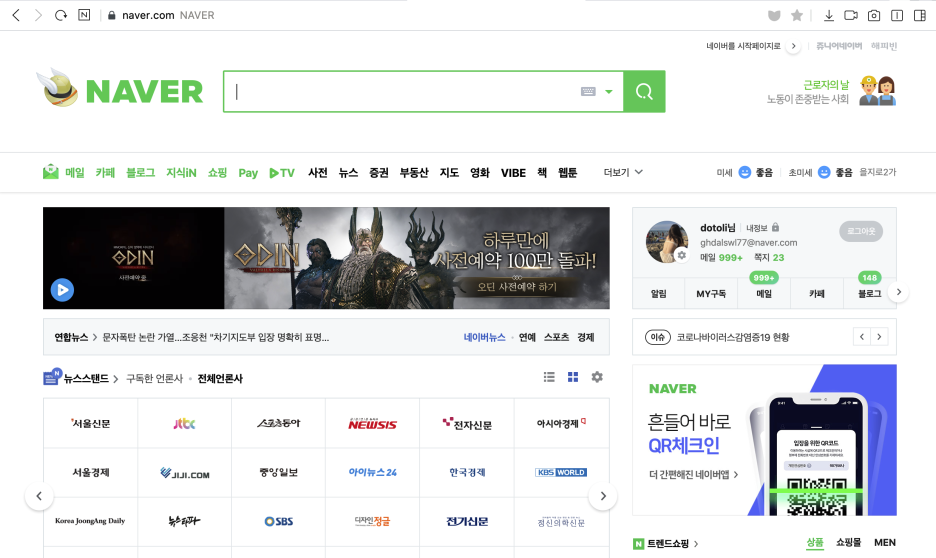The width and height of the screenshot is (936, 558).
Task: Open the on-screen keyboard icon in search box
Action: coord(588,91)
